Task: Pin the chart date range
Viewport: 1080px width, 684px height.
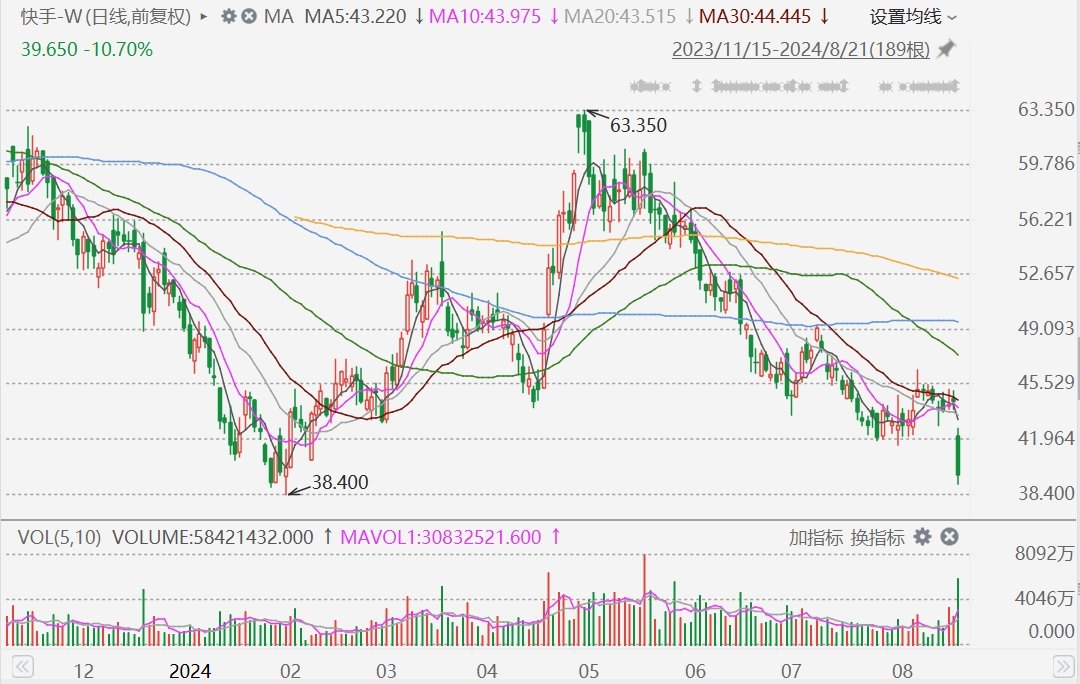Action: [948, 49]
